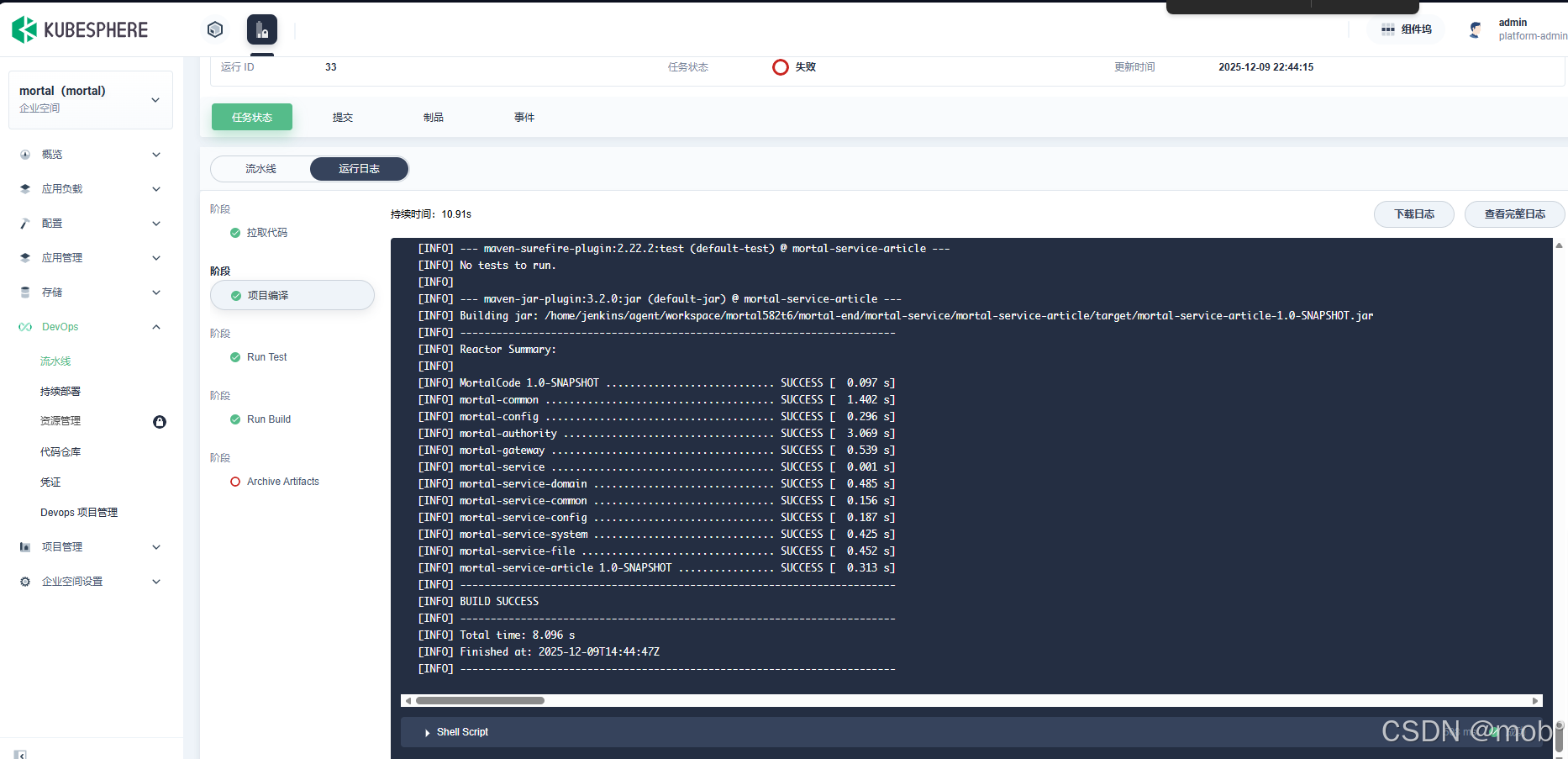This screenshot has height=759, width=1568.
Task: Click the 存储 storage icon
Action: tap(25, 293)
